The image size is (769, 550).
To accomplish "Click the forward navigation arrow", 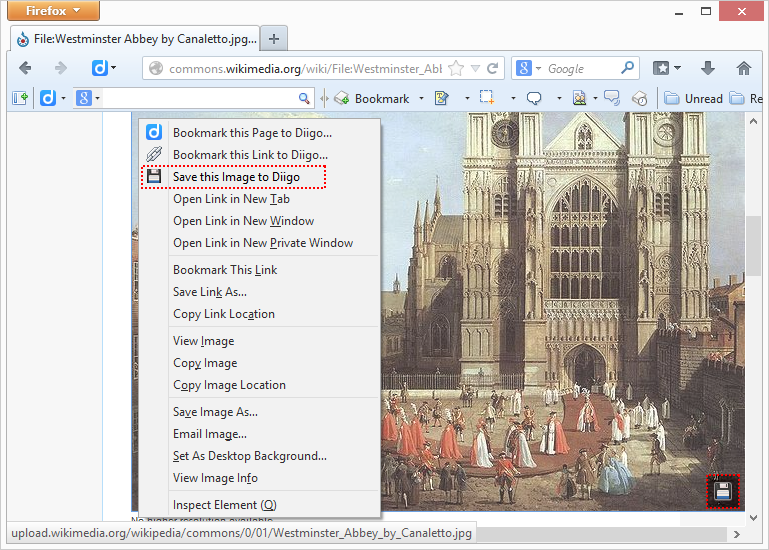I will point(60,68).
